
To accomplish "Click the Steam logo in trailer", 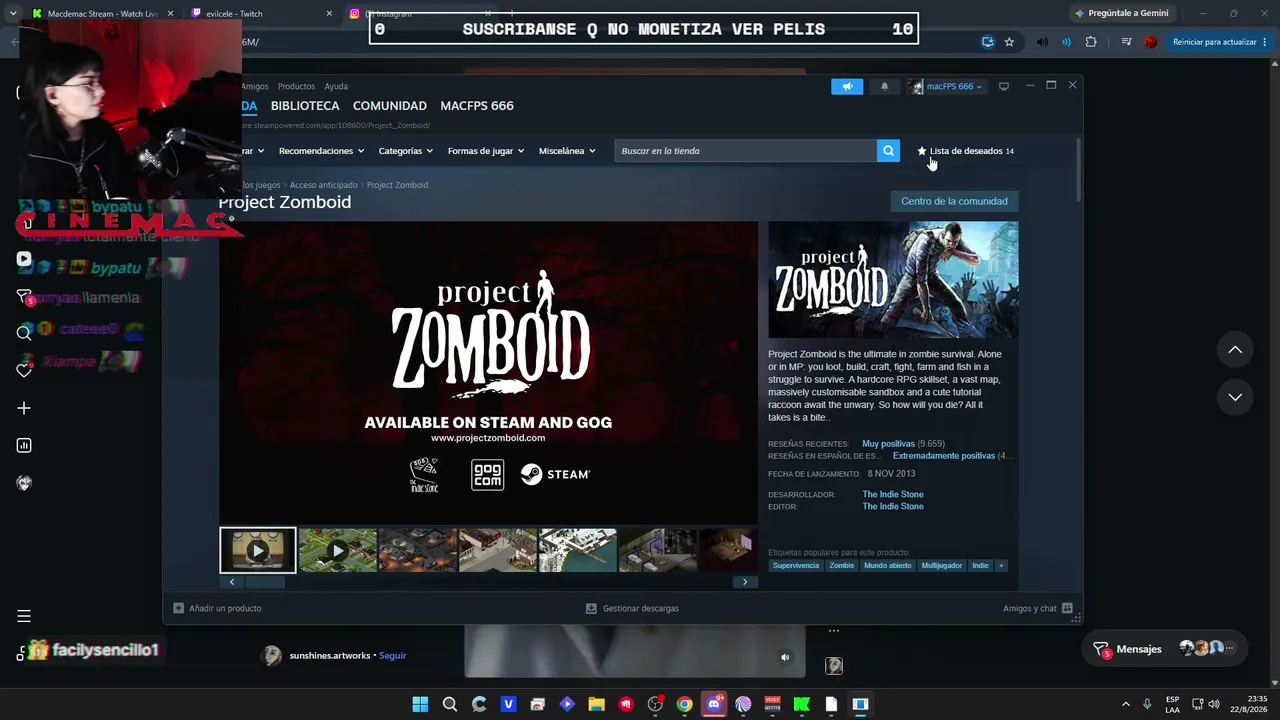I will point(555,474).
